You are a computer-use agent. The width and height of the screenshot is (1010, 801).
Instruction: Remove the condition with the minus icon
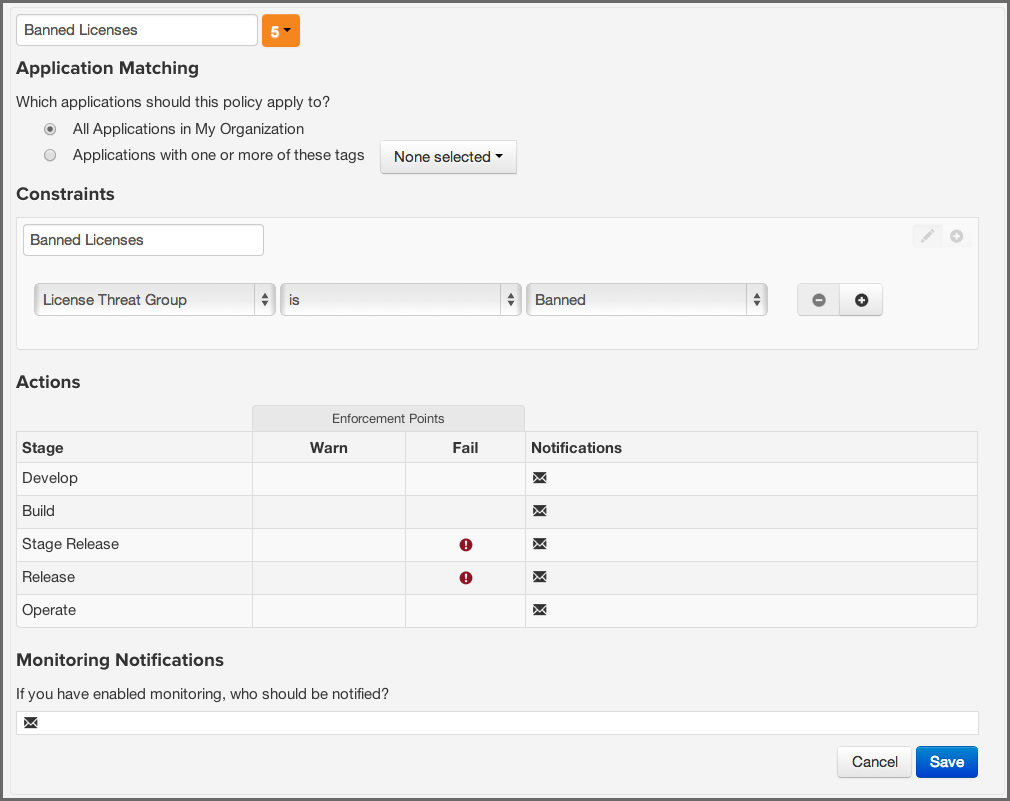click(818, 299)
